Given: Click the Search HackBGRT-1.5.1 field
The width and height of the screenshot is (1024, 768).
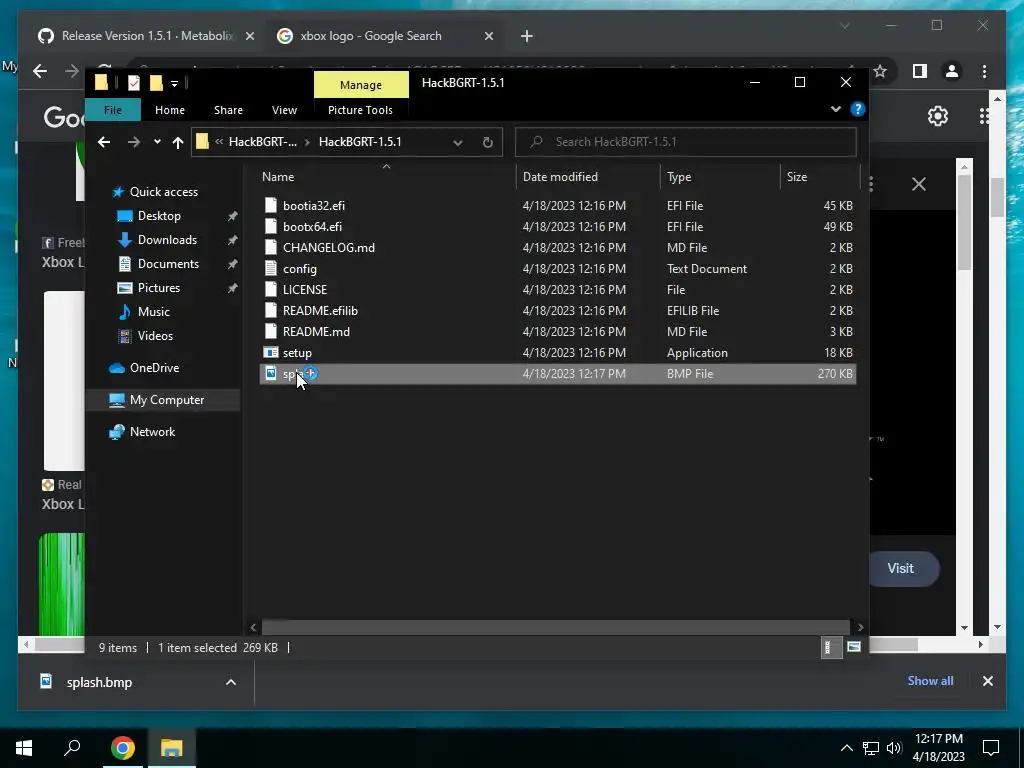Looking at the screenshot, I should click(686, 142).
